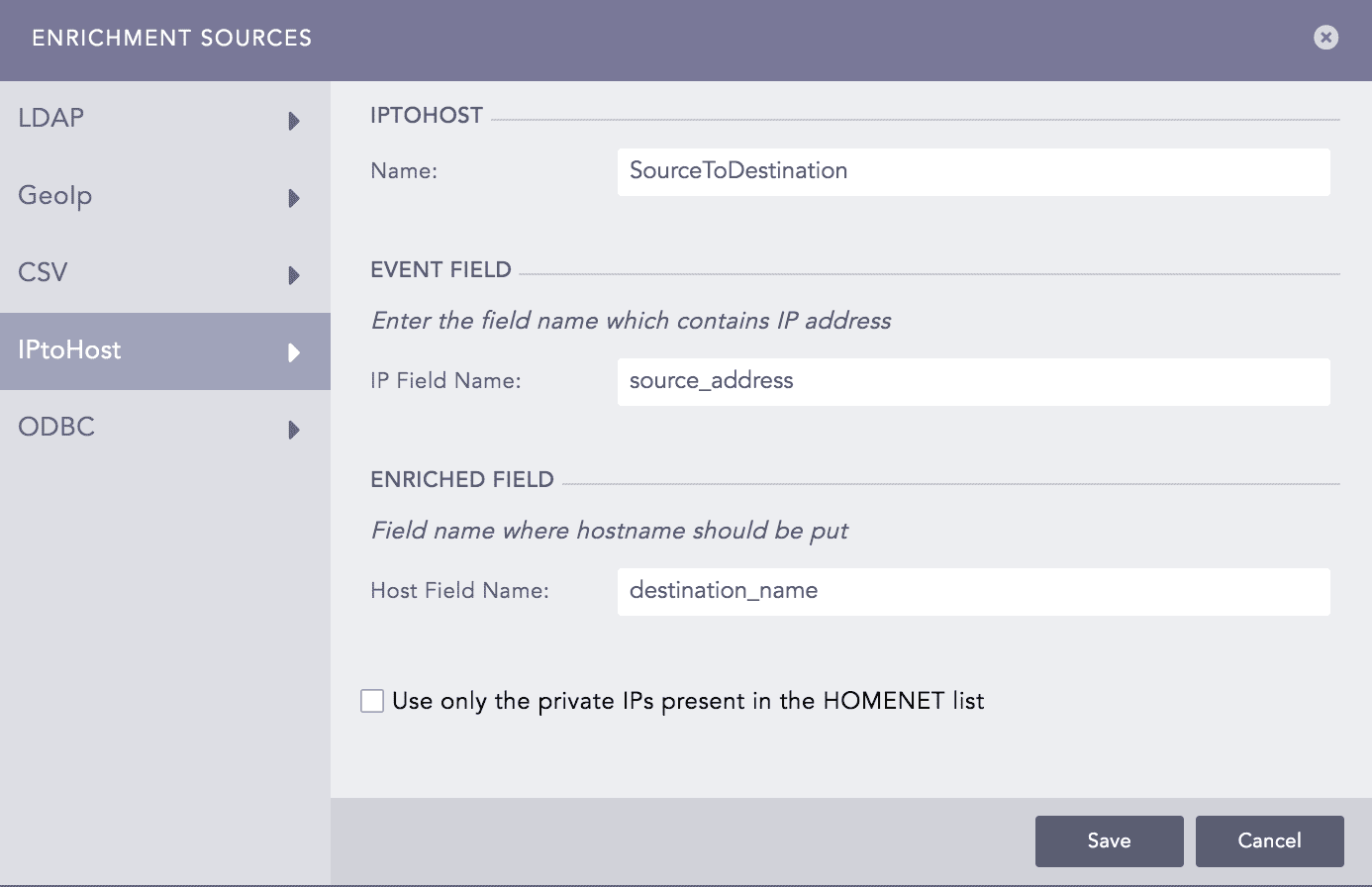Click the IPTOHOST section heading
Viewport: 1372px width, 887px height.
tap(427, 115)
